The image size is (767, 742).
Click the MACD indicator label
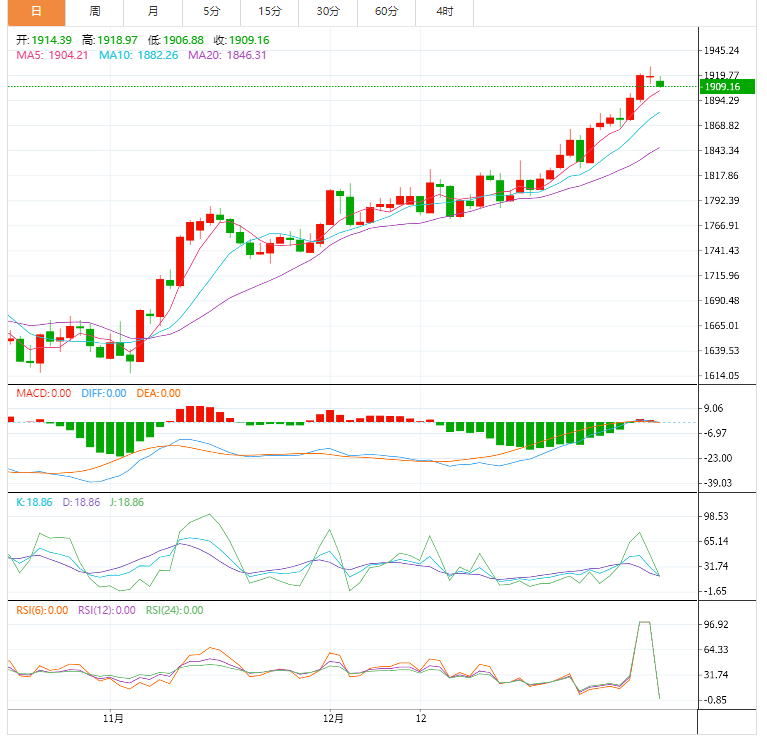coord(43,393)
